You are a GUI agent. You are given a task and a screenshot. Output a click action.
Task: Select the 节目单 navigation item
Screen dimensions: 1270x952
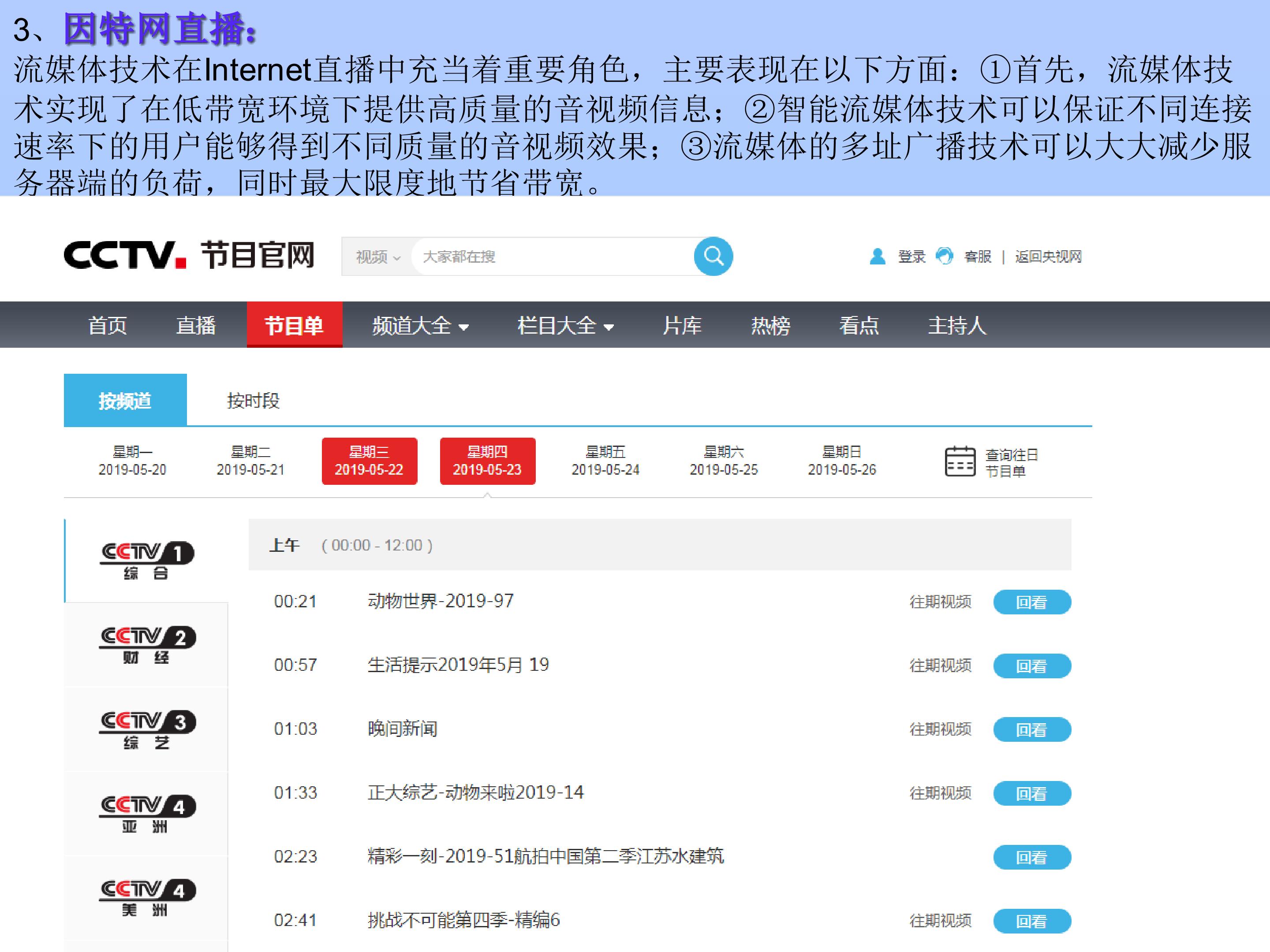coord(295,325)
